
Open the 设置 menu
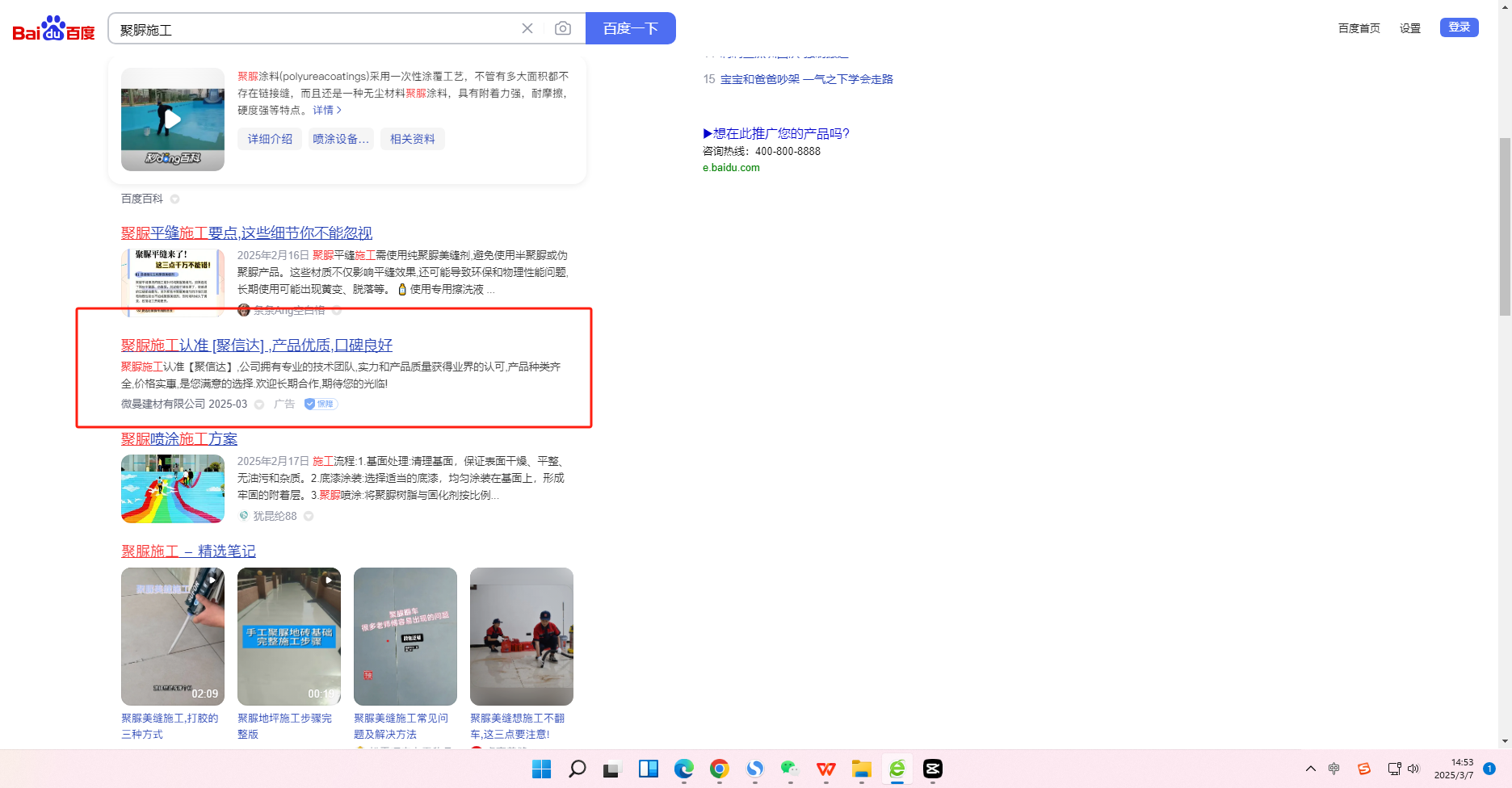pyautogui.click(x=1410, y=28)
